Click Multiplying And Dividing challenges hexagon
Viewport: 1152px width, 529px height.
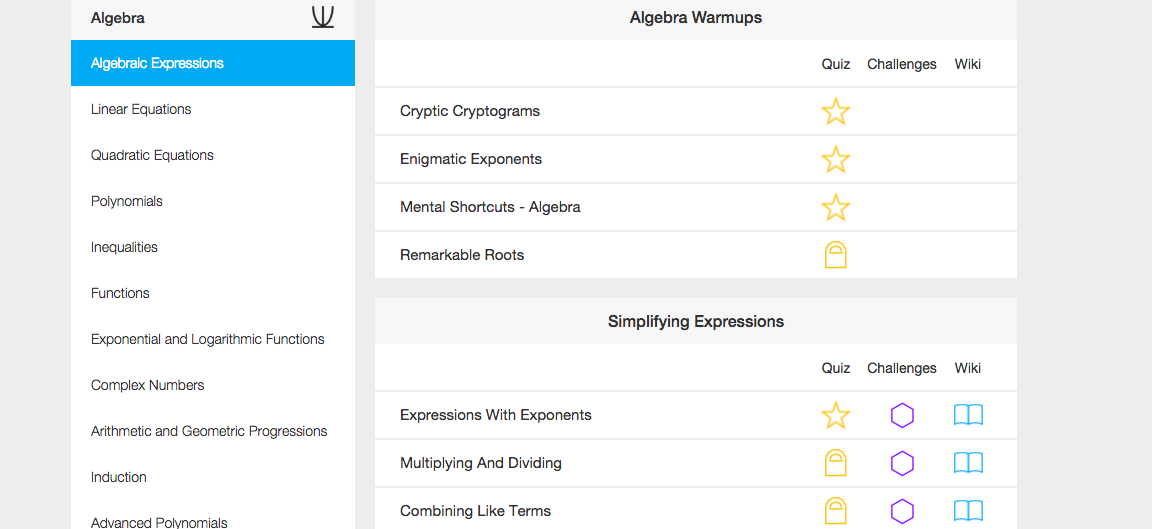tap(902, 463)
